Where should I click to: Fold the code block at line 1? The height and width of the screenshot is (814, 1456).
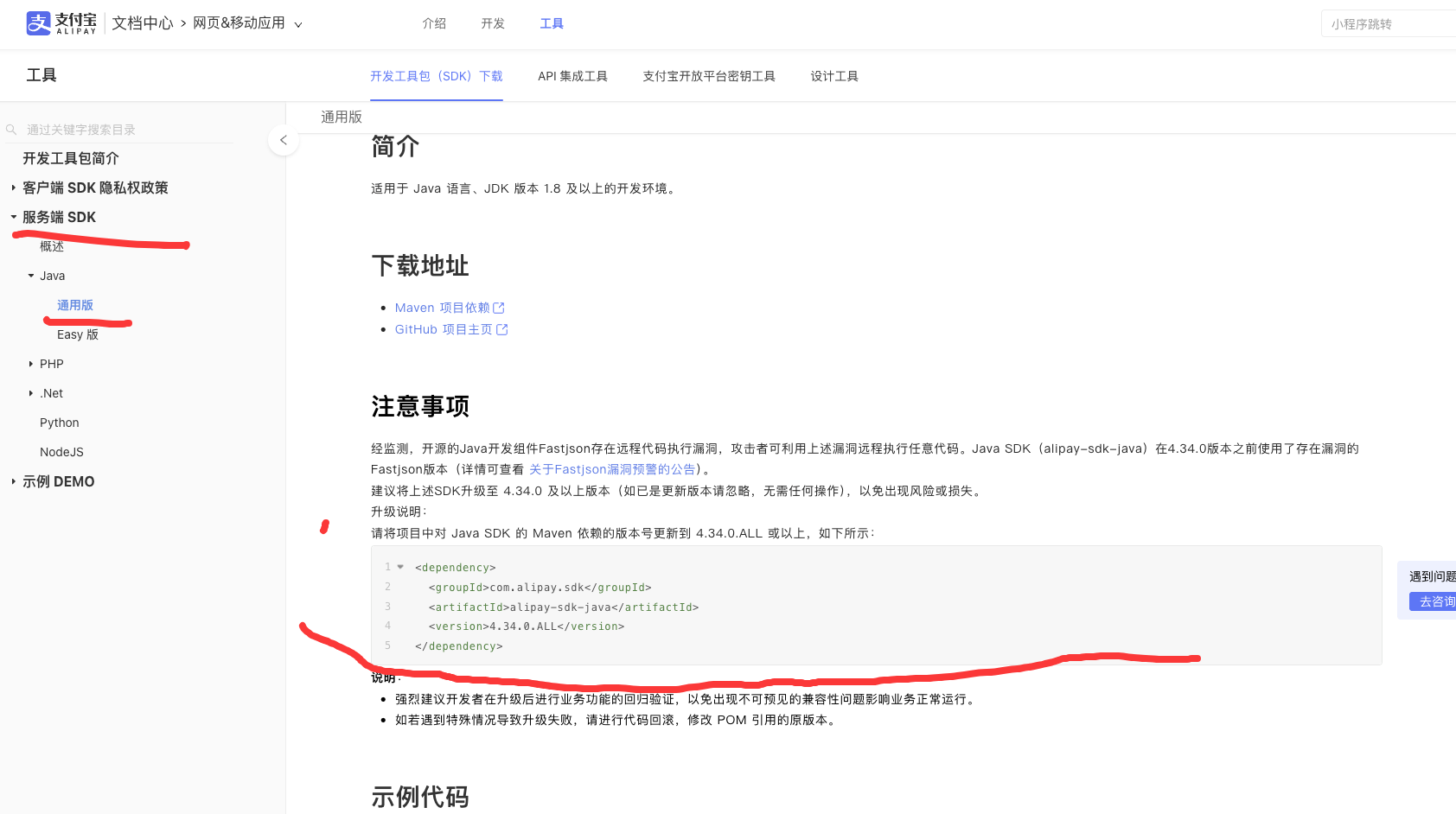[x=400, y=567]
